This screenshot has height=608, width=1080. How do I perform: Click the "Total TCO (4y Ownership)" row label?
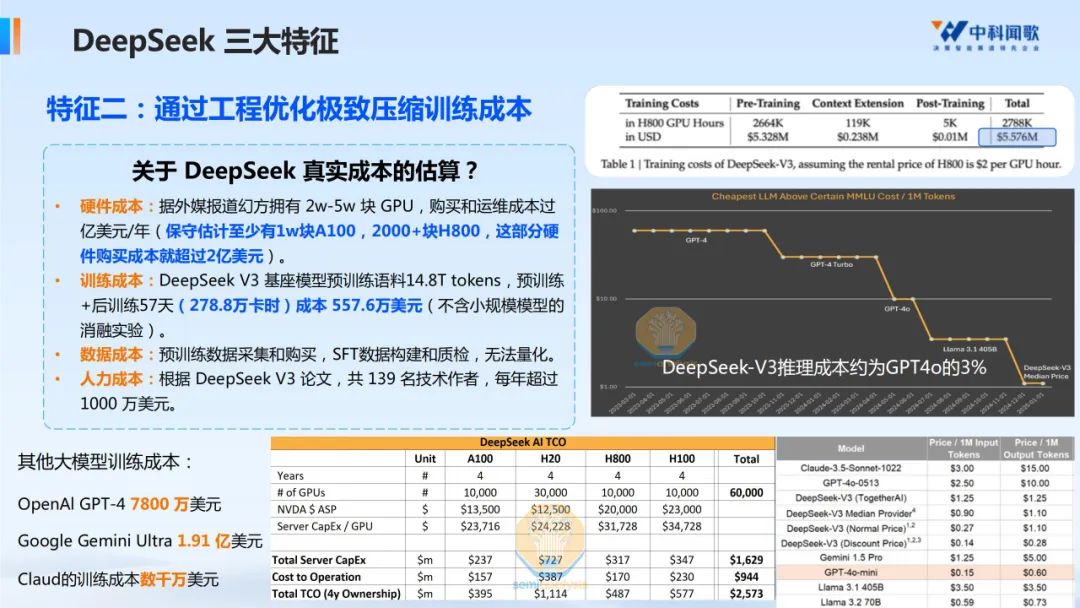(x=336, y=594)
